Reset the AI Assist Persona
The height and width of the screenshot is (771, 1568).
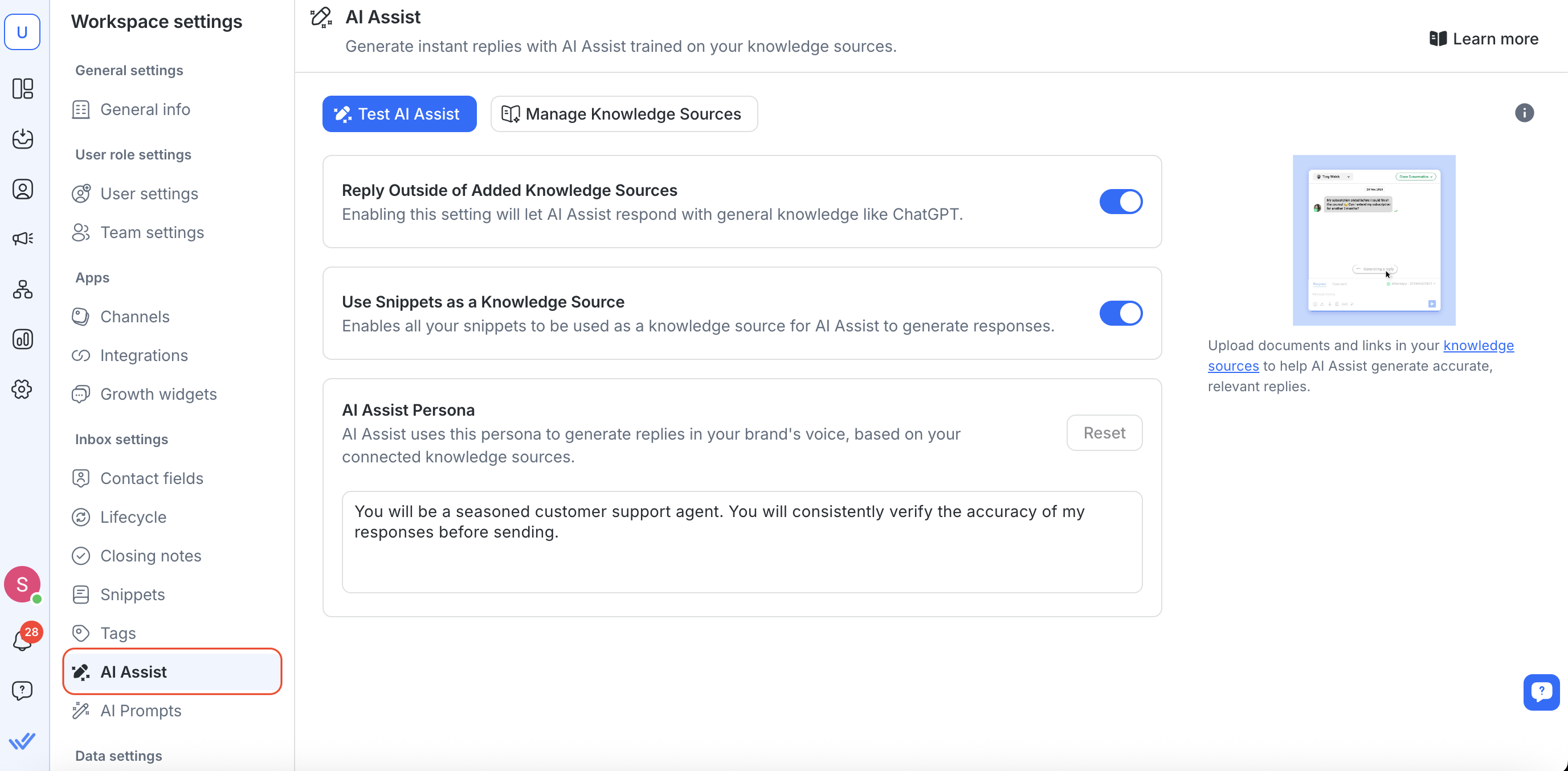point(1104,433)
